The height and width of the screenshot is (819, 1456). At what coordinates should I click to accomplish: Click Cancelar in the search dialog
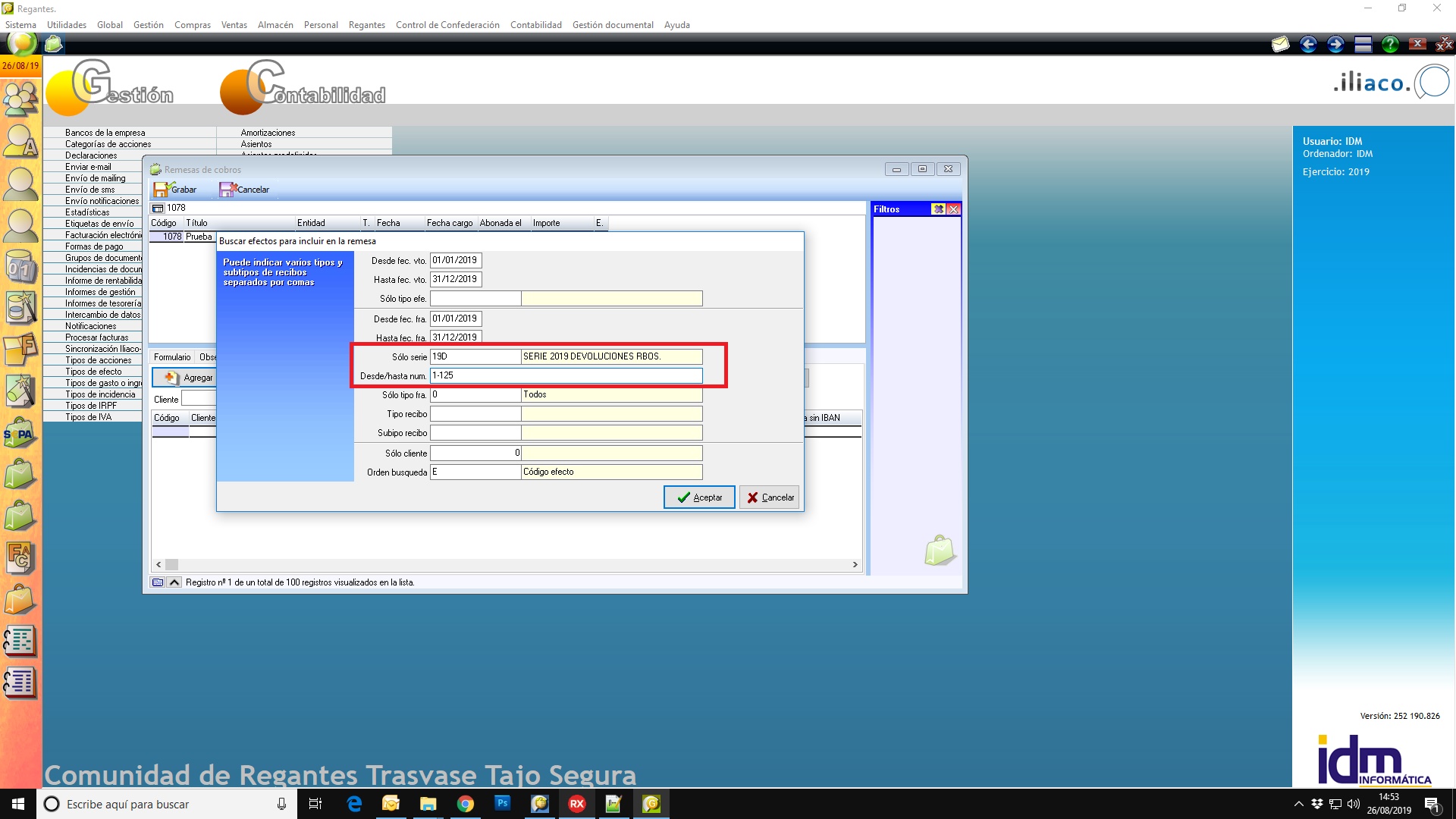pos(770,497)
